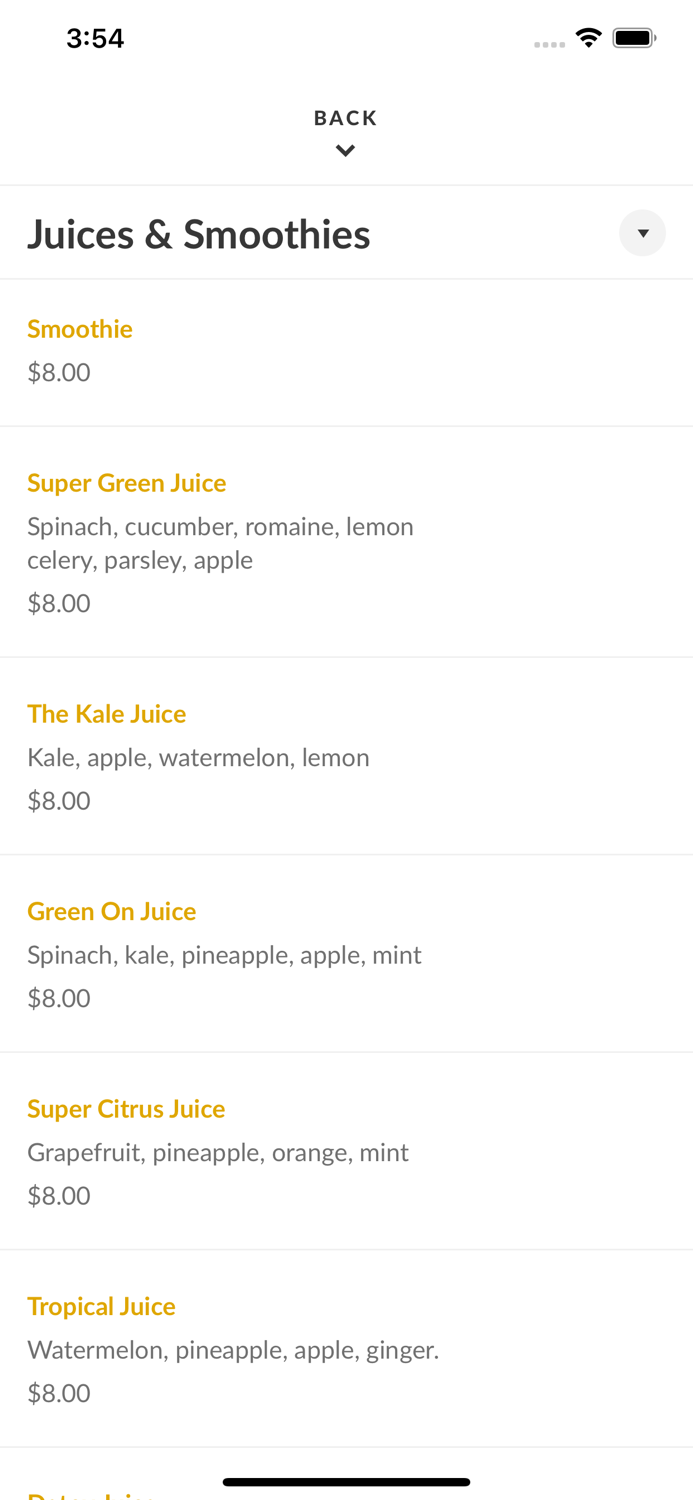The height and width of the screenshot is (1500, 693).
Task: Select Green On Juice
Action: (x=112, y=911)
